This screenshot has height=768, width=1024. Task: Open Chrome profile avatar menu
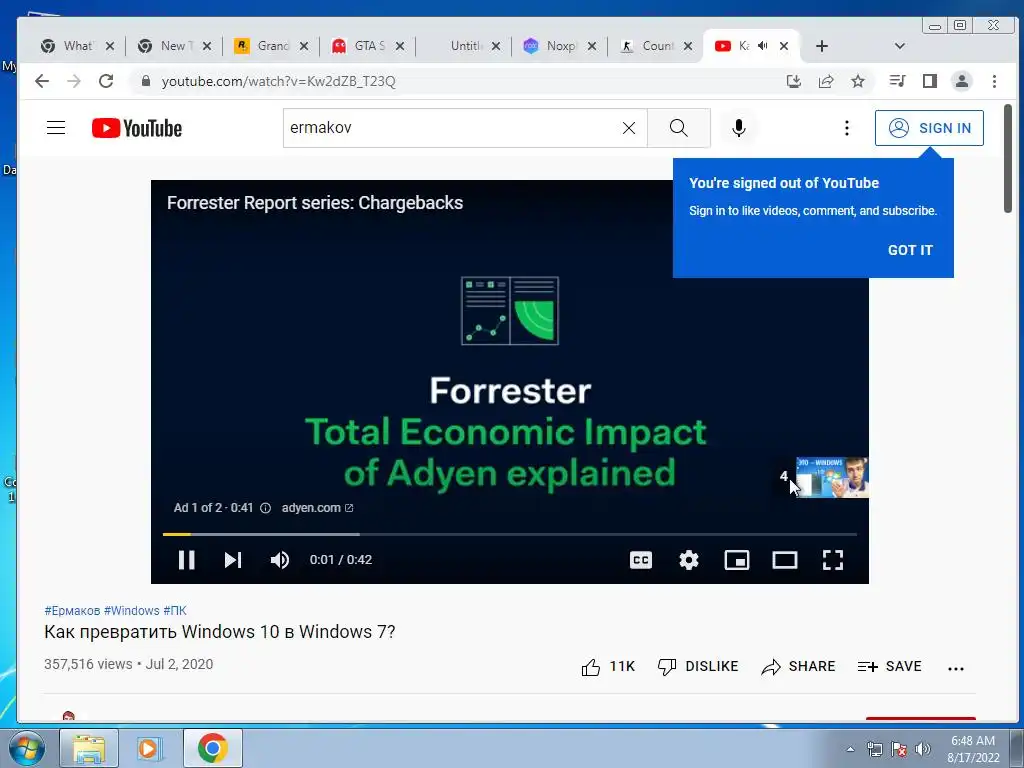pyautogui.click(x=961, y=81)
